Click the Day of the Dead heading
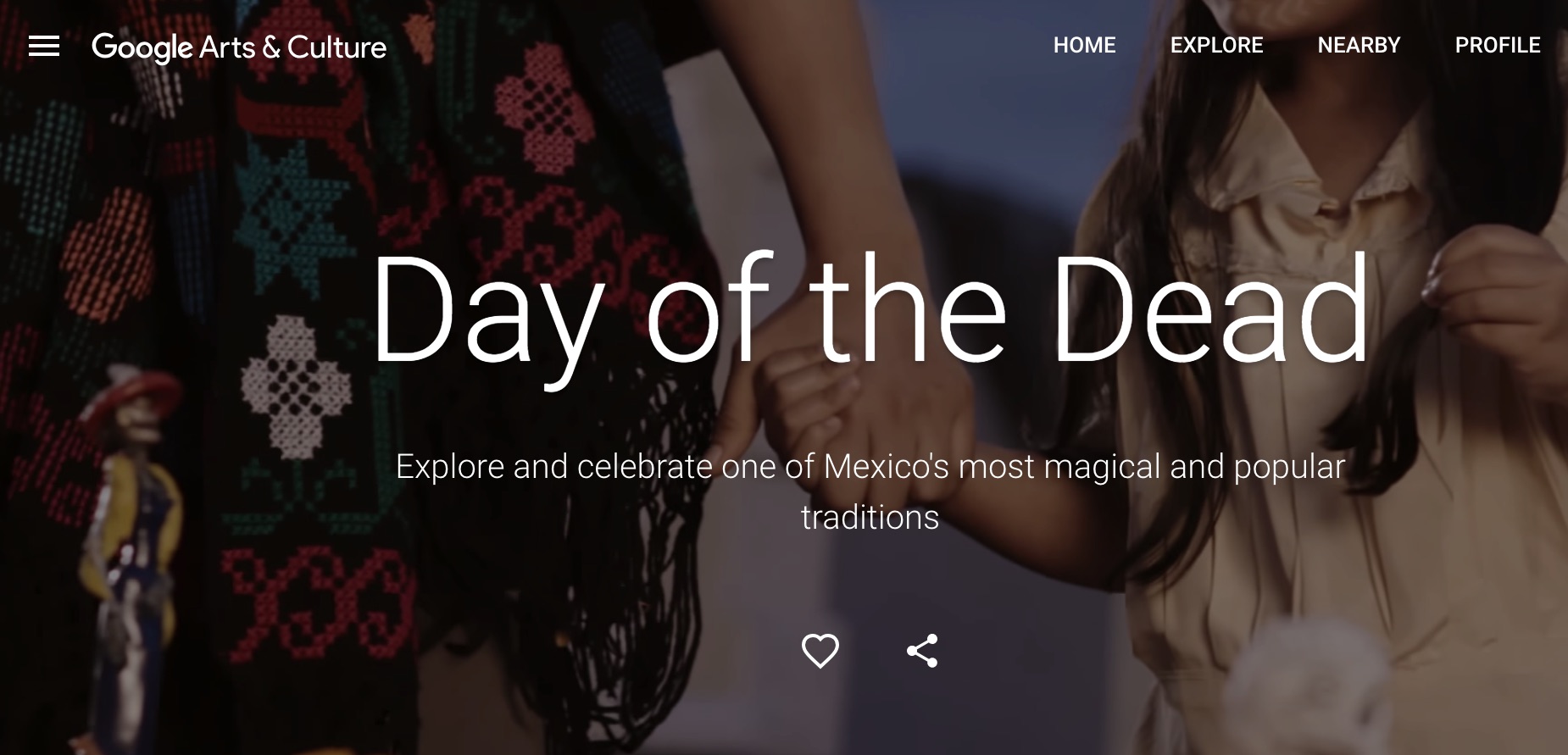The height and width of the screenshot is (755, 1568). pos(870,311)
